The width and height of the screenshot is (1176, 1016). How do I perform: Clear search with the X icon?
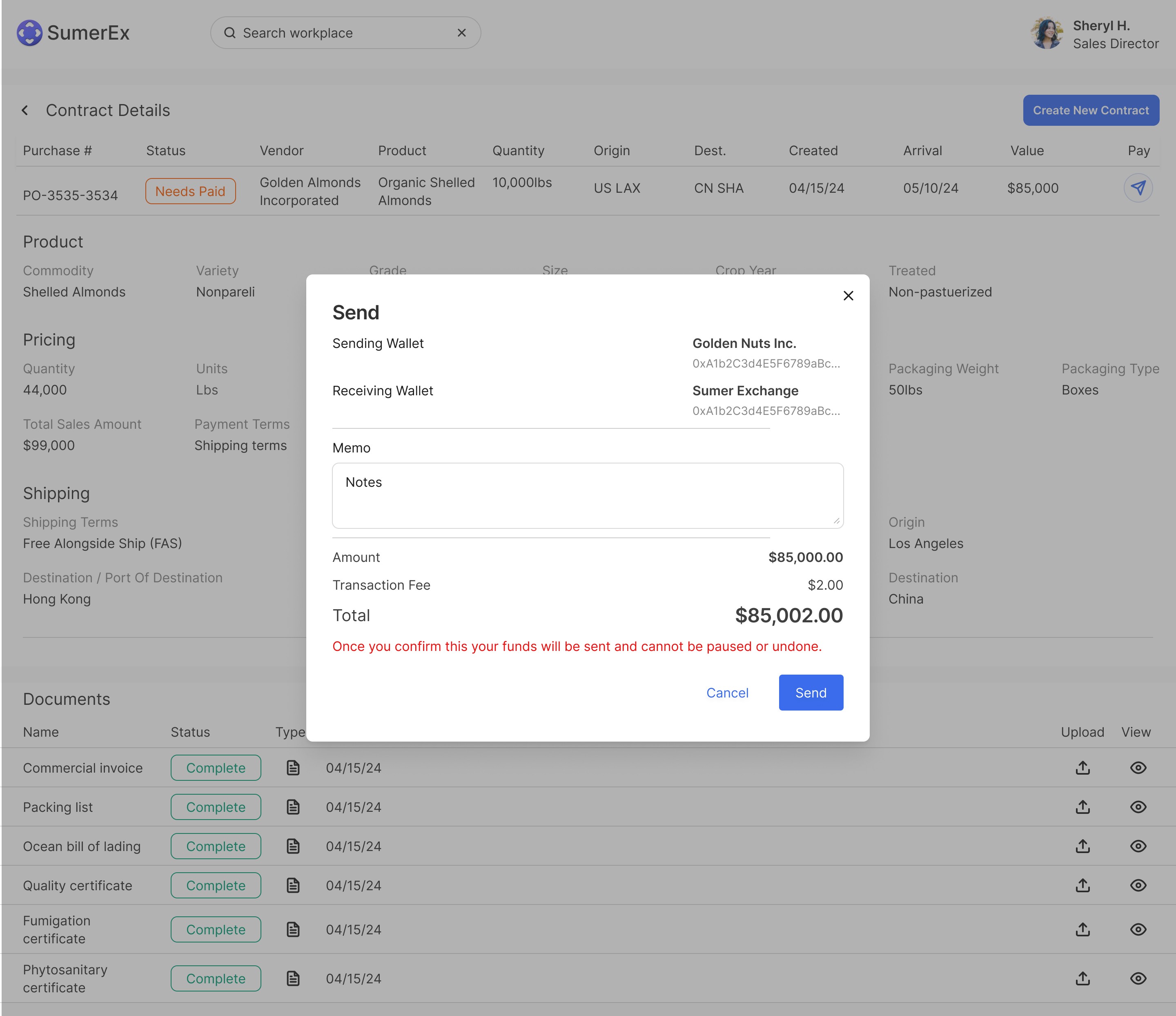(x=461, y=33)
